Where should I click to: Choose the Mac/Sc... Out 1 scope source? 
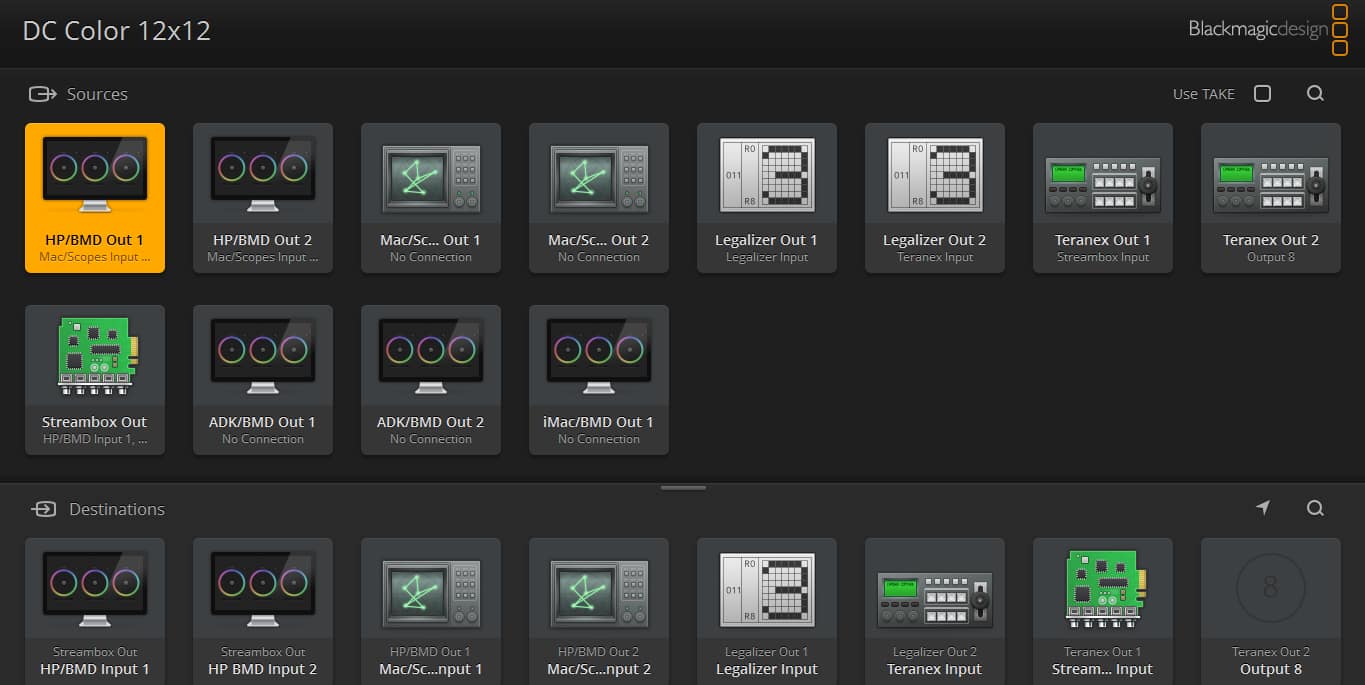(x=431, y=198)
